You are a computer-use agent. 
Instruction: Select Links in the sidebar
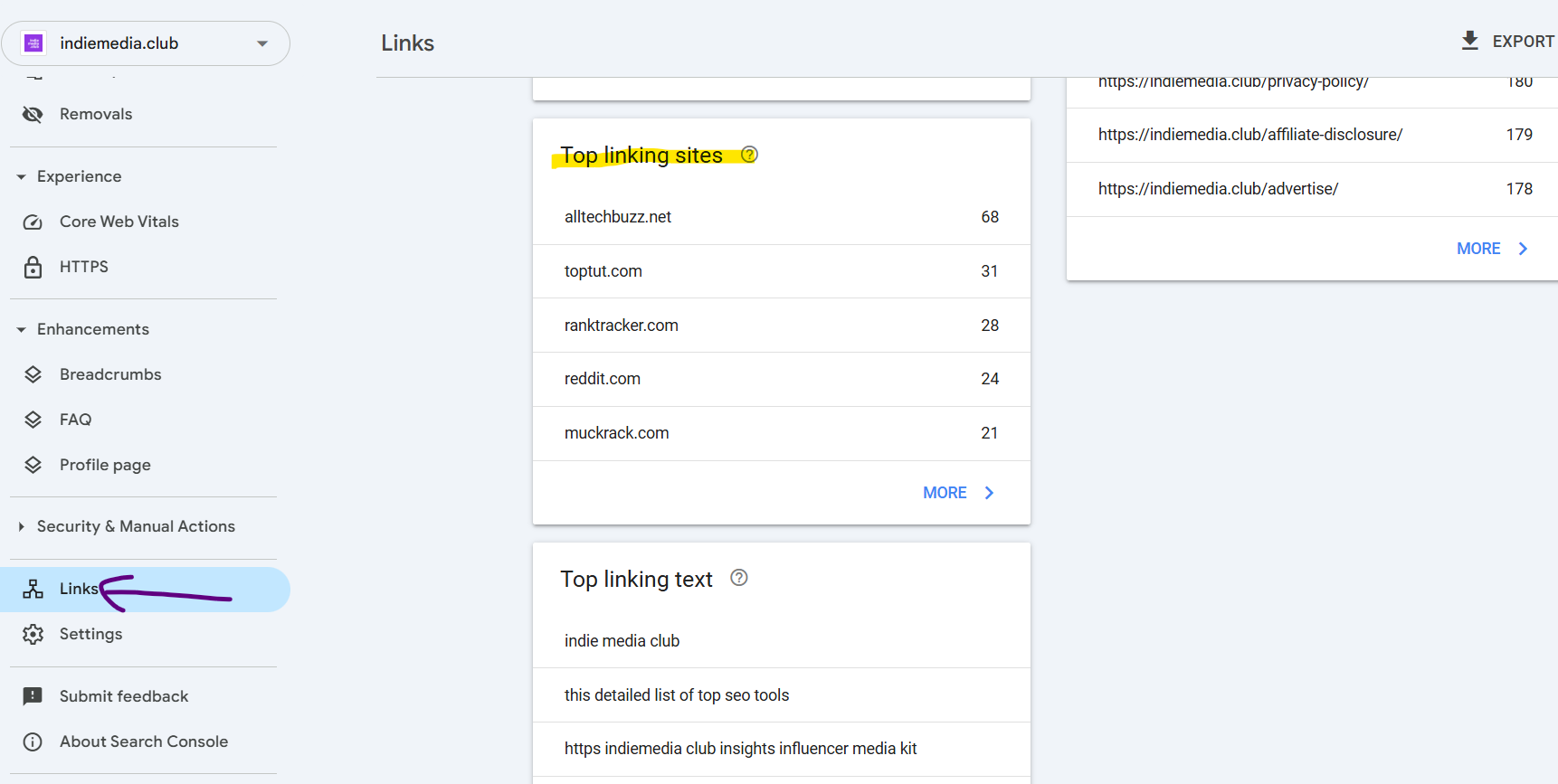pyautogui.click(x=145, y=590)
